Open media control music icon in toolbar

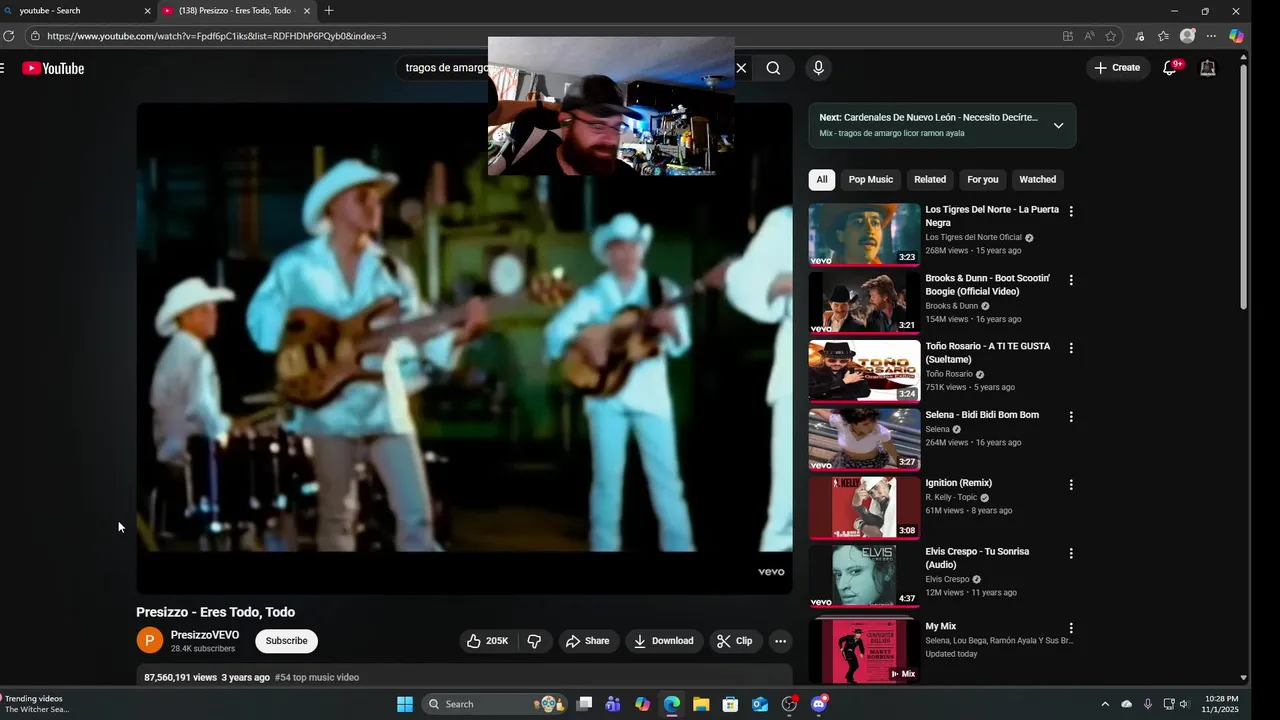coord(1140,36)
